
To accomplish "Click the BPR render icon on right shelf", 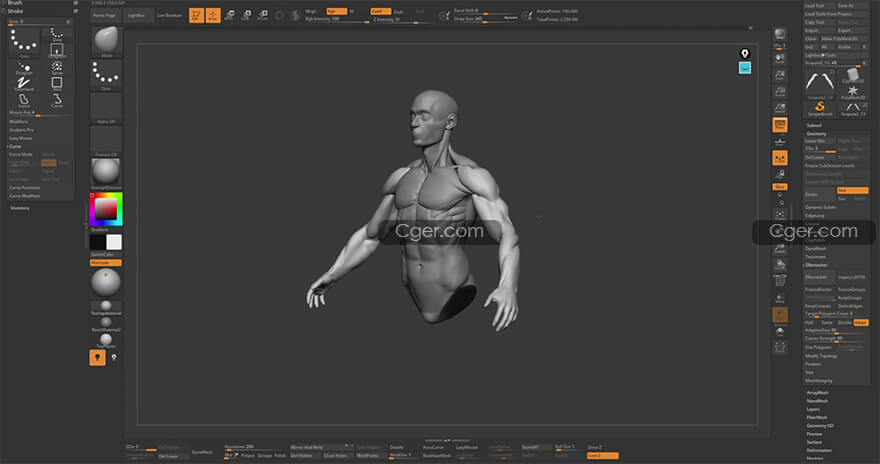I will (x=780, y=35).
